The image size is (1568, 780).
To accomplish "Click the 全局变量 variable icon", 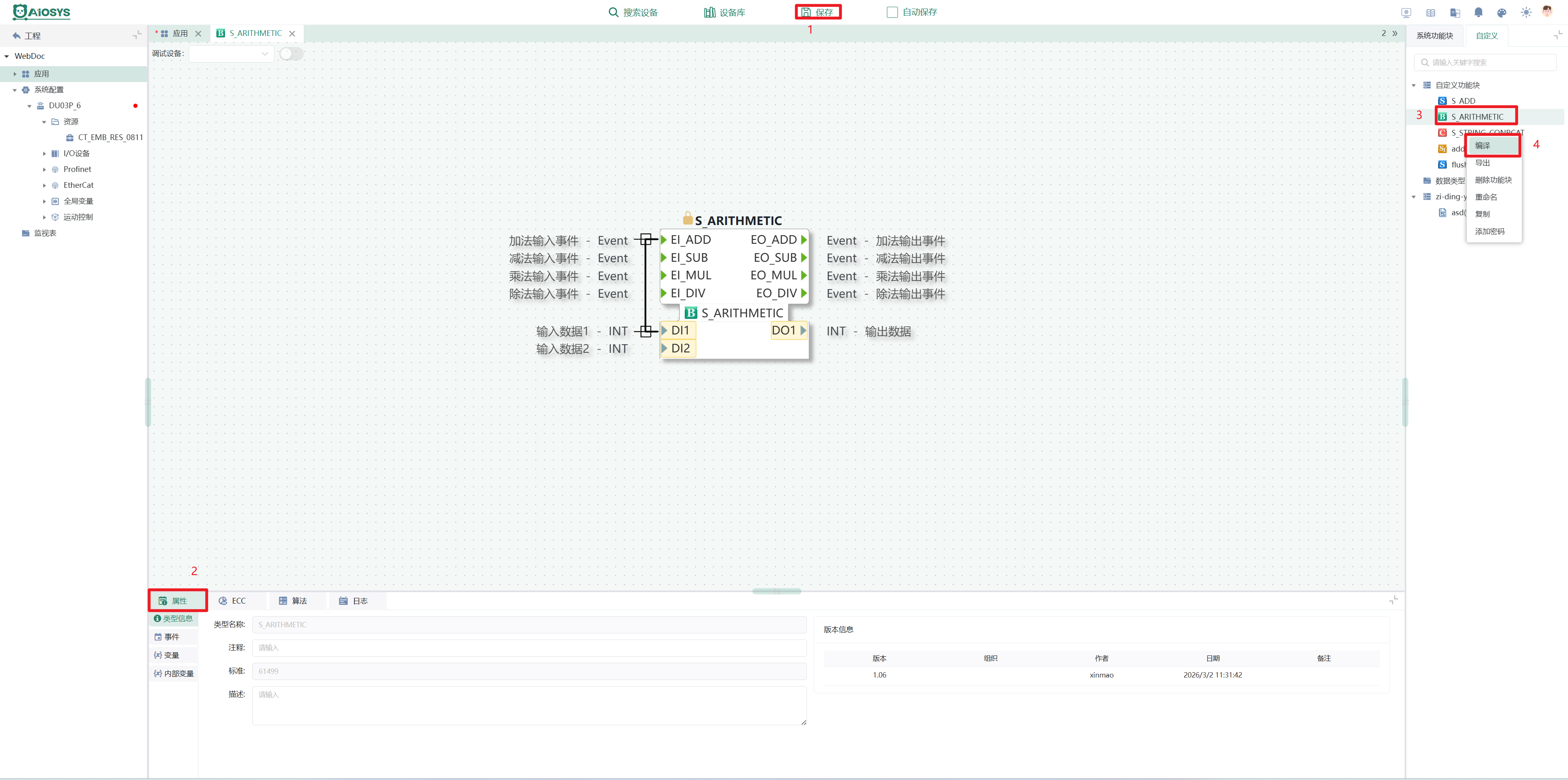I will tap(55, 201).
